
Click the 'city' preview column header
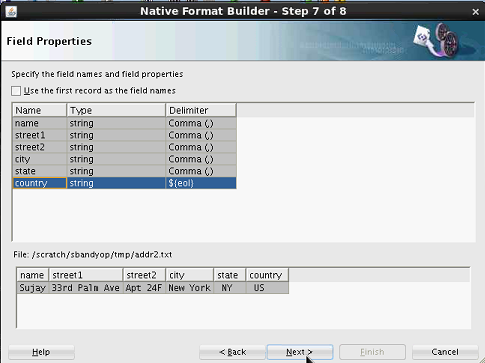[x=190, y=275]
